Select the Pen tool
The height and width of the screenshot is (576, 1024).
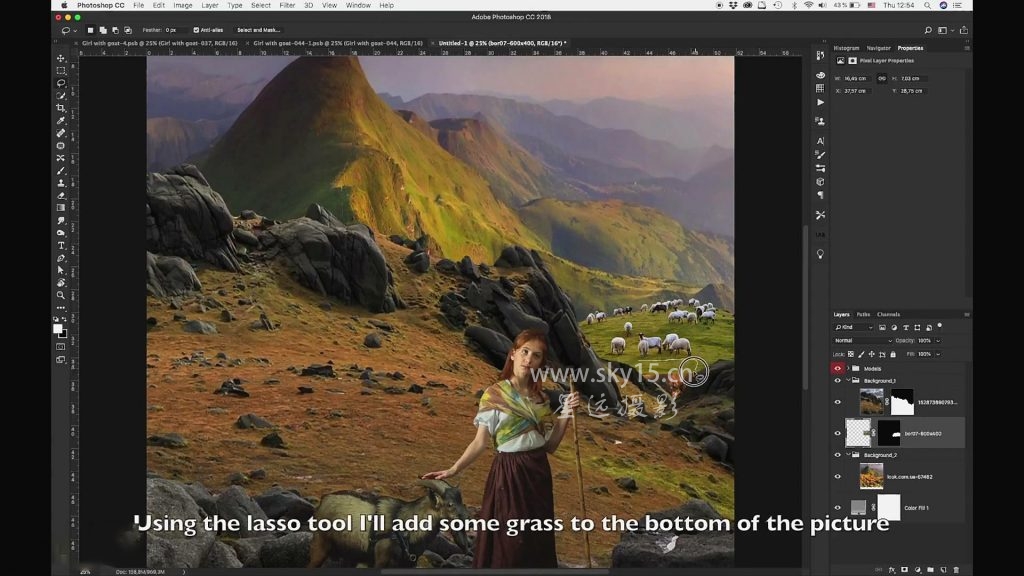[x=61, y=258]
